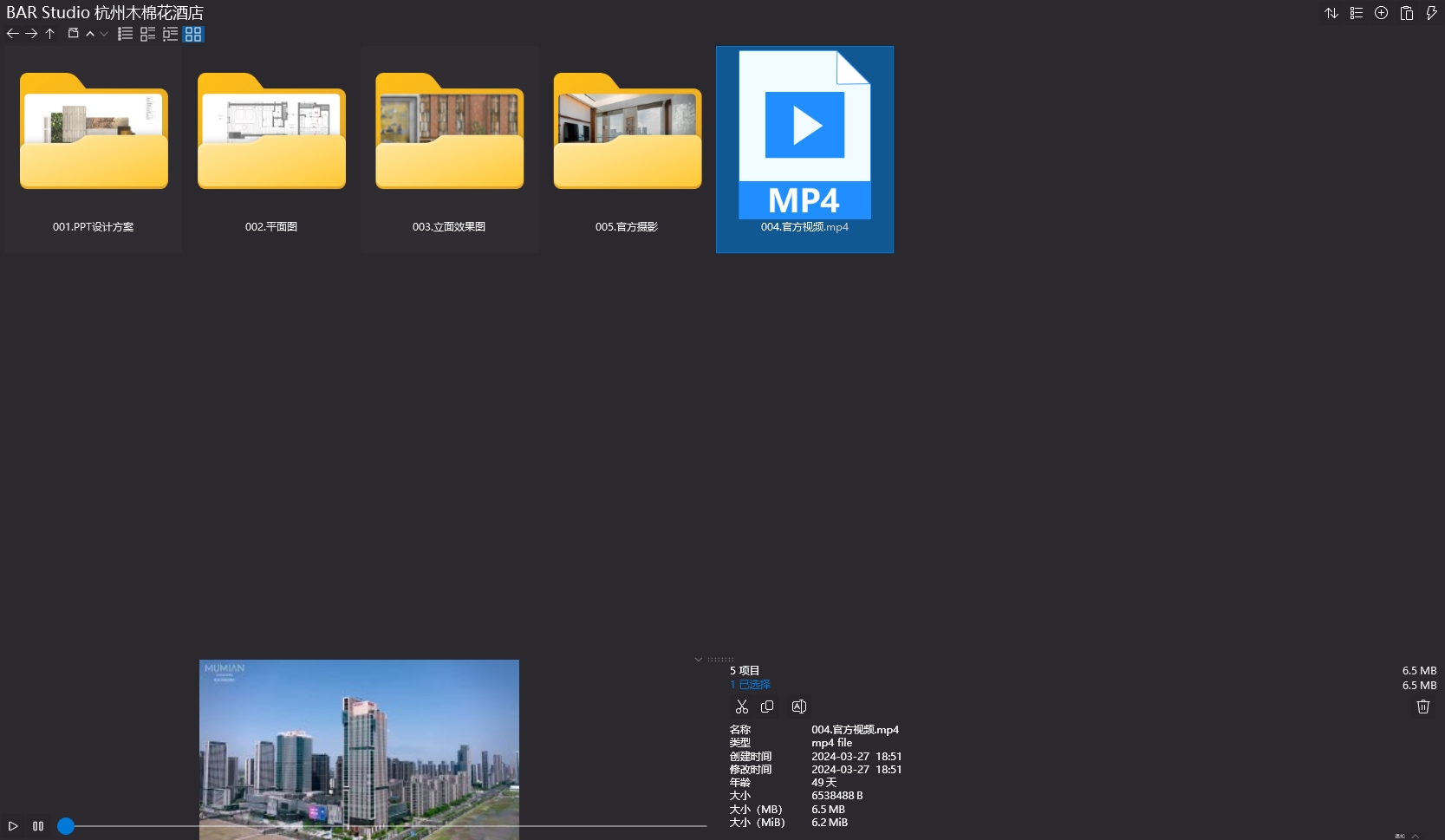Click the sort arrows icon
1445x840 pixels.
[x=1331, y=13]
